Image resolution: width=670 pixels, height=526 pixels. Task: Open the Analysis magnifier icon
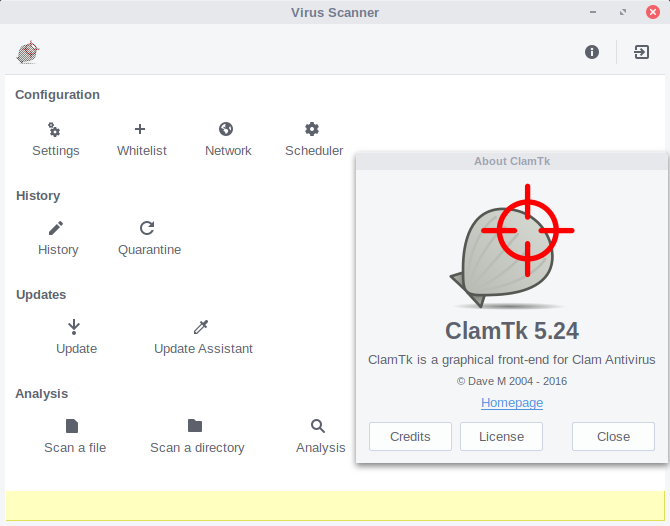(x=318, y=426)
